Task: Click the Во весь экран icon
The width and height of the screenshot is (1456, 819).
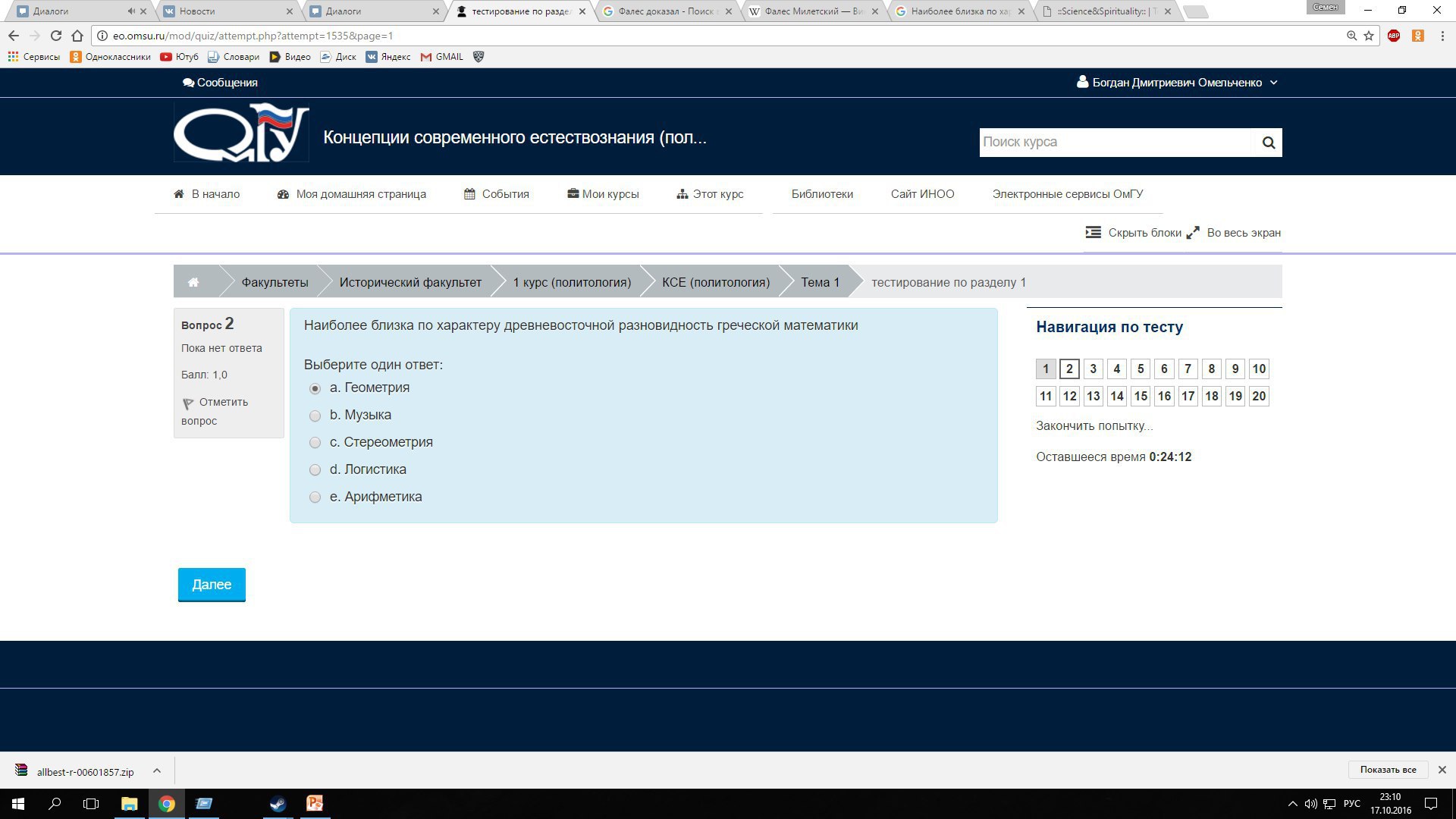Action: pyautogui.click(x=1193, y=232)
